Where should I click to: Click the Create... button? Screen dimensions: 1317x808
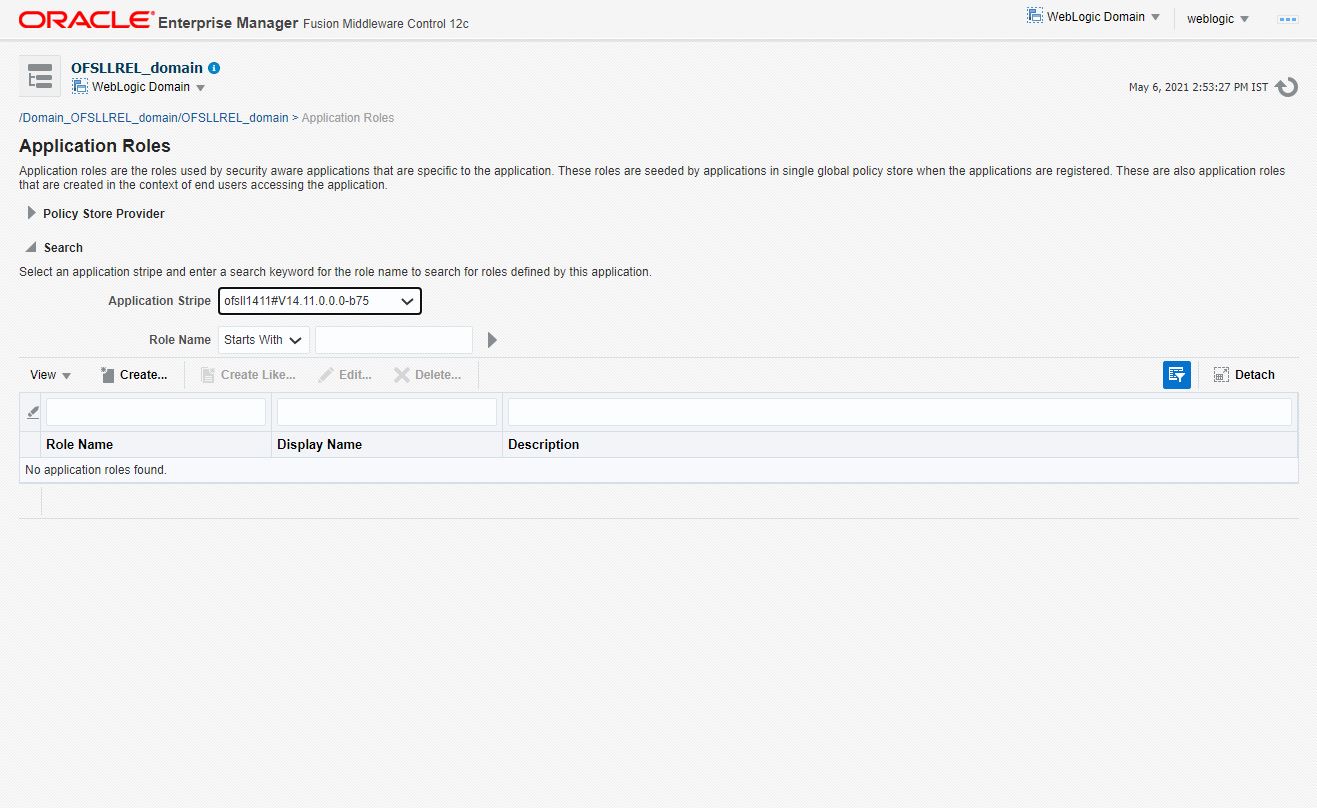pos(134,375)
